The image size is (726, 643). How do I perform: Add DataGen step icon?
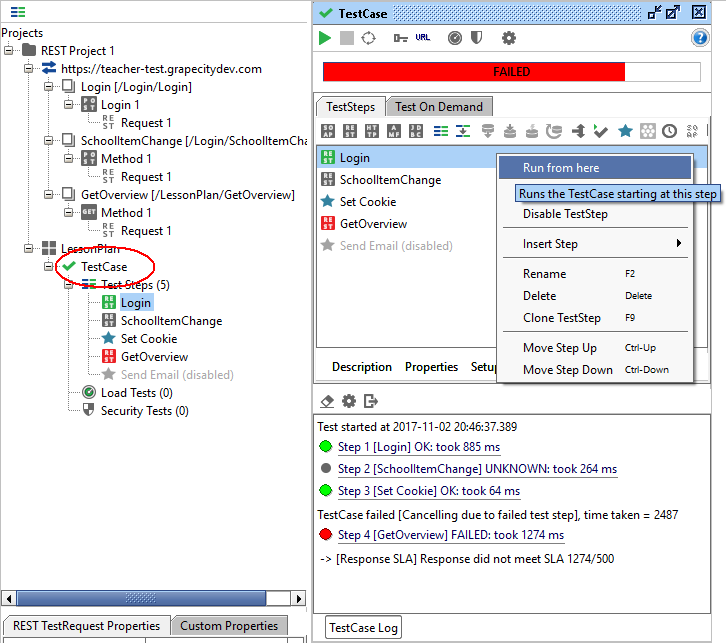coord(532,131)
